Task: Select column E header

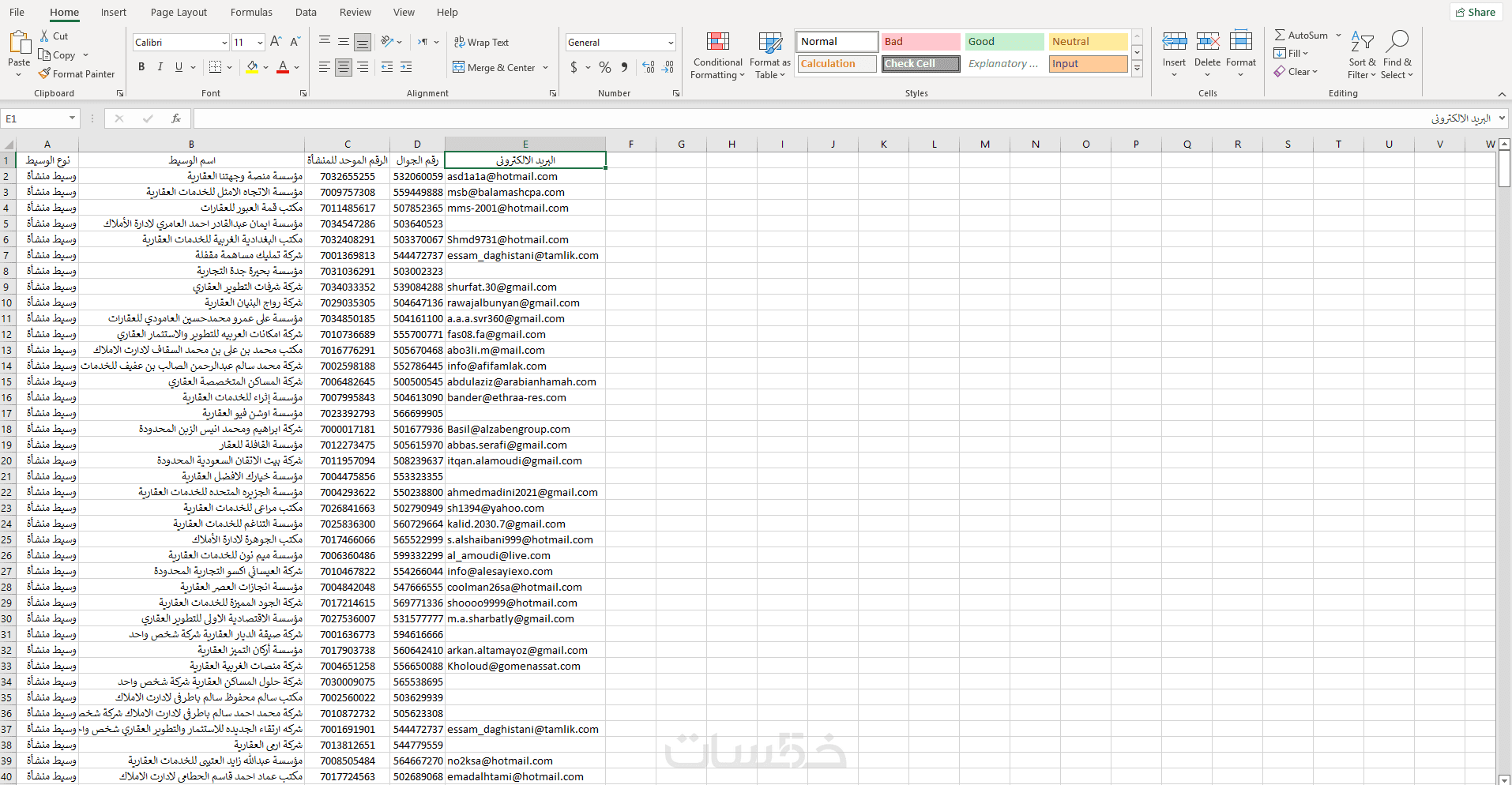Action: [525, 145]
